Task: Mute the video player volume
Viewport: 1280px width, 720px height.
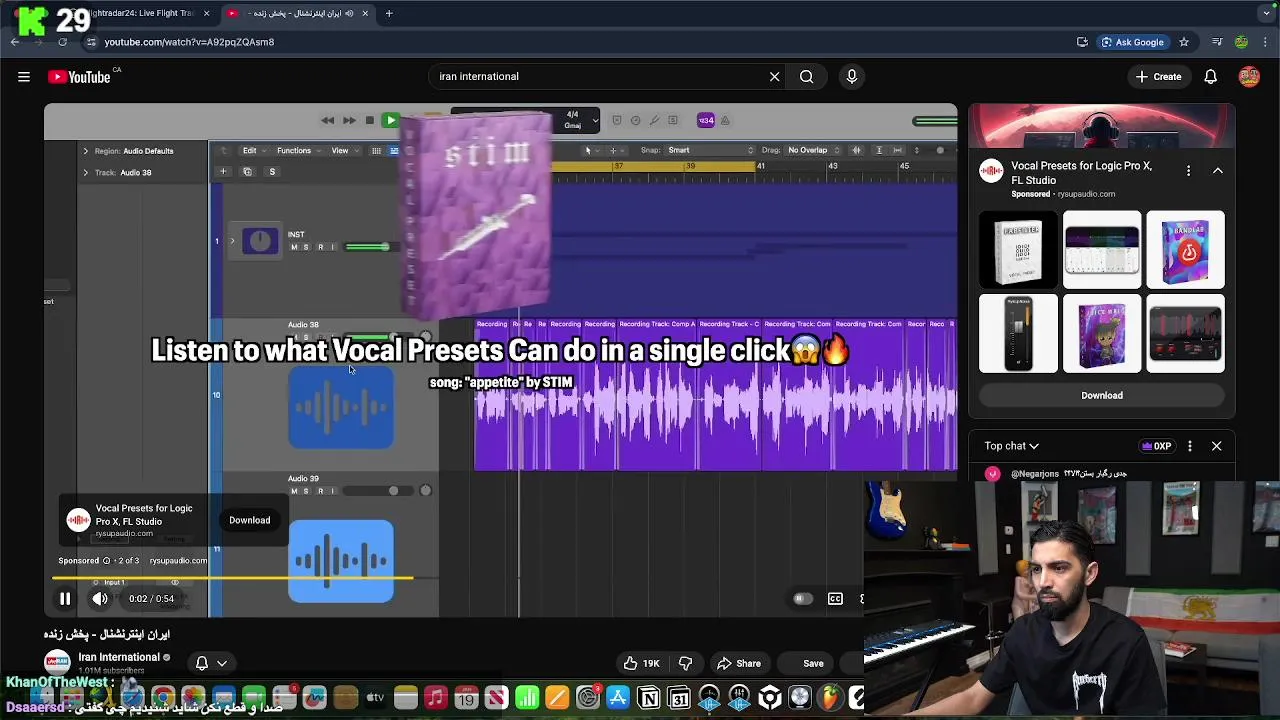Action: [100, 599]
